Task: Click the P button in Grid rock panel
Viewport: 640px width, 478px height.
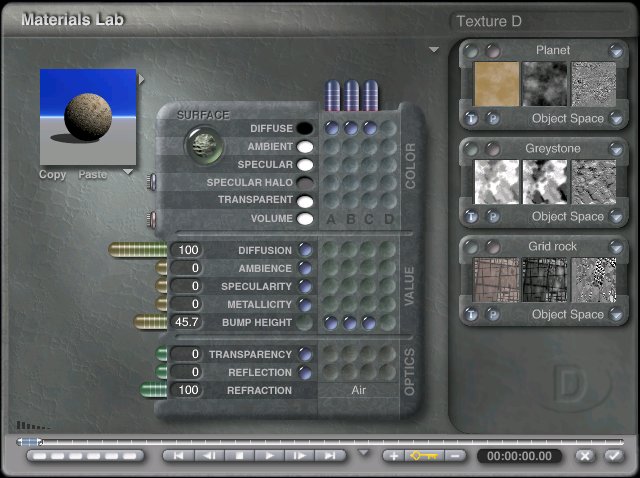Action: 493,315
